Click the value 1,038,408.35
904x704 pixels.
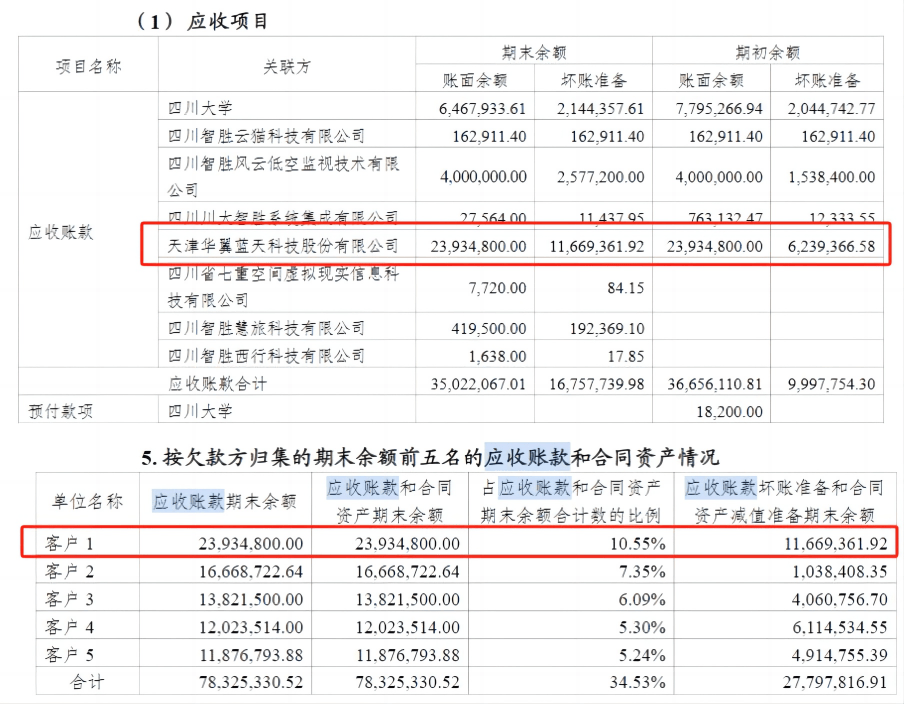(839, 571)
